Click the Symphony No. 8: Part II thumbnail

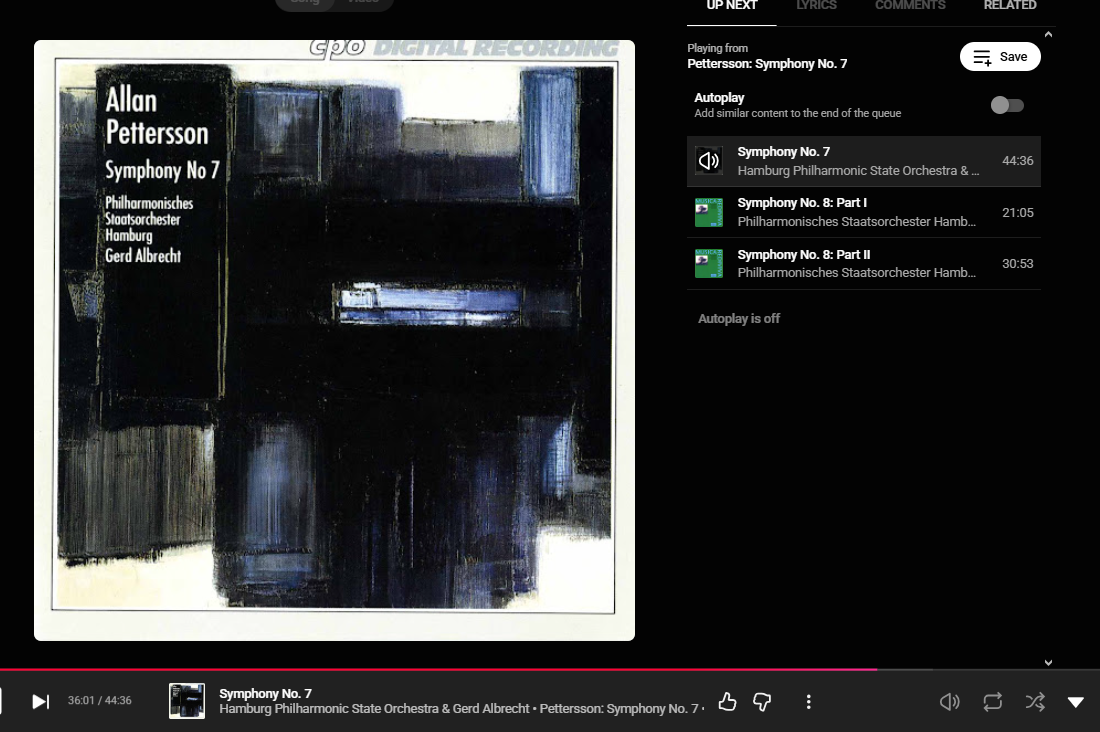pyautogui.click(x=709, y=263)
